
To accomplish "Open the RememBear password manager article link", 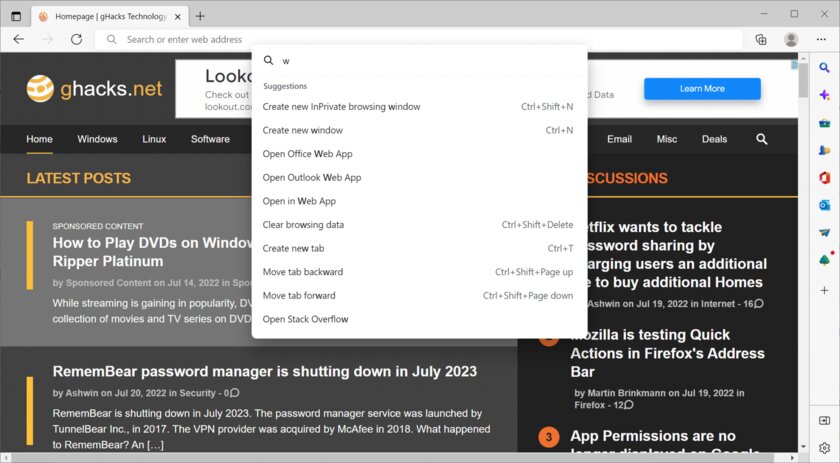I will (x=264, y=371).
